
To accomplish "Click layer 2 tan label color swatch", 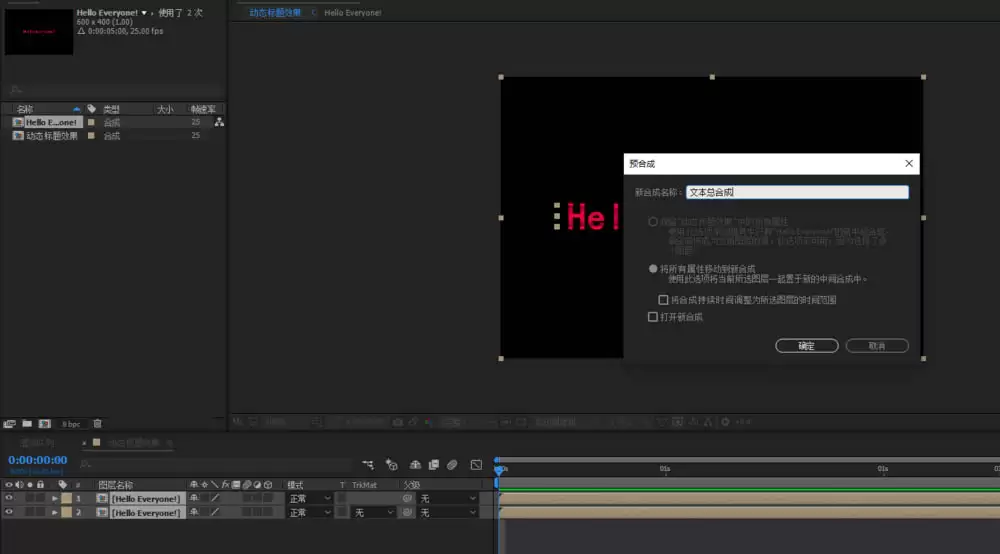I will point(66,513).
